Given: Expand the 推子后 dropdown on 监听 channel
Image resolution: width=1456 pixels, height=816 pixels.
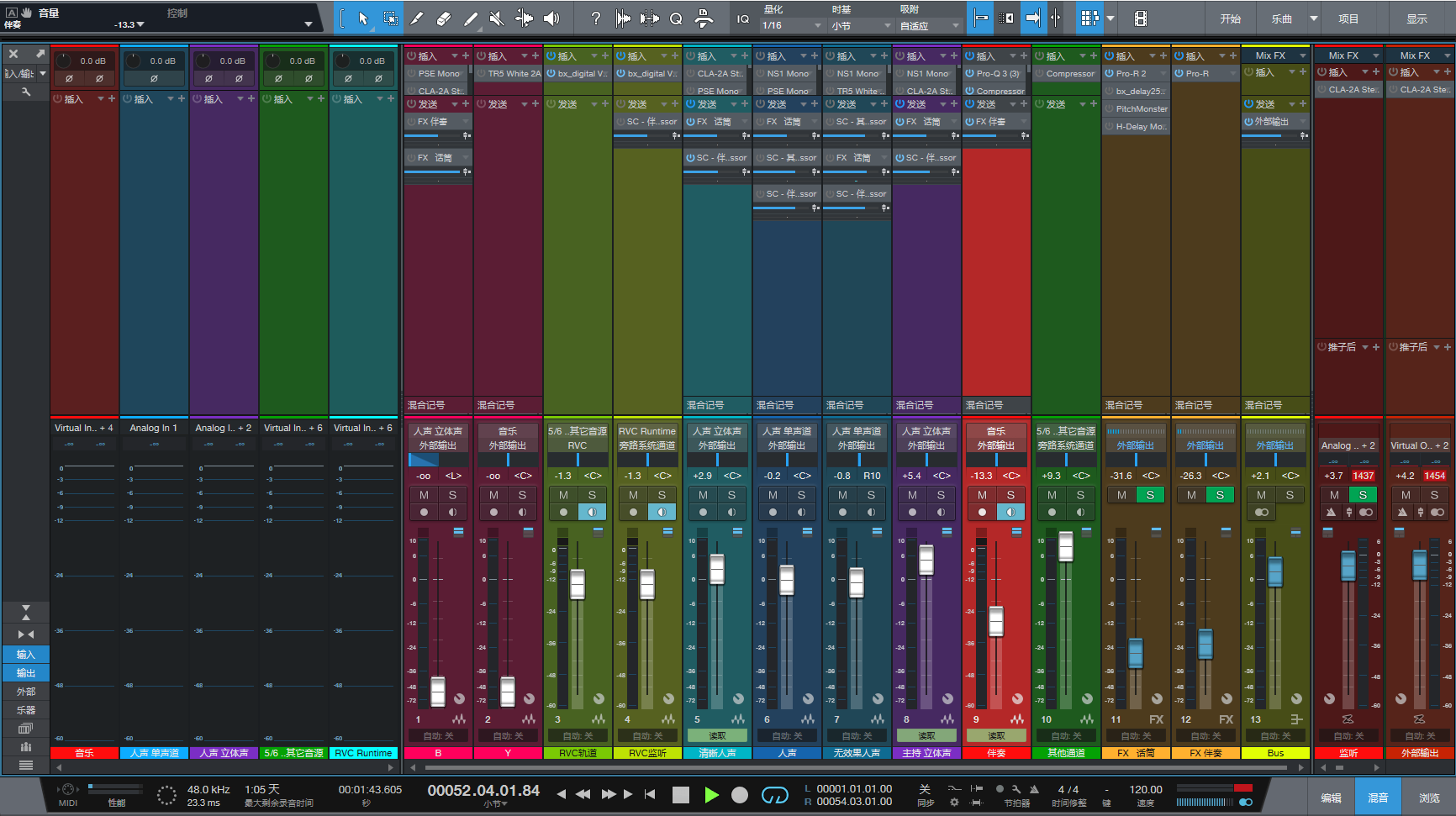Looking at the screenshot, I should coord(1365,347).
